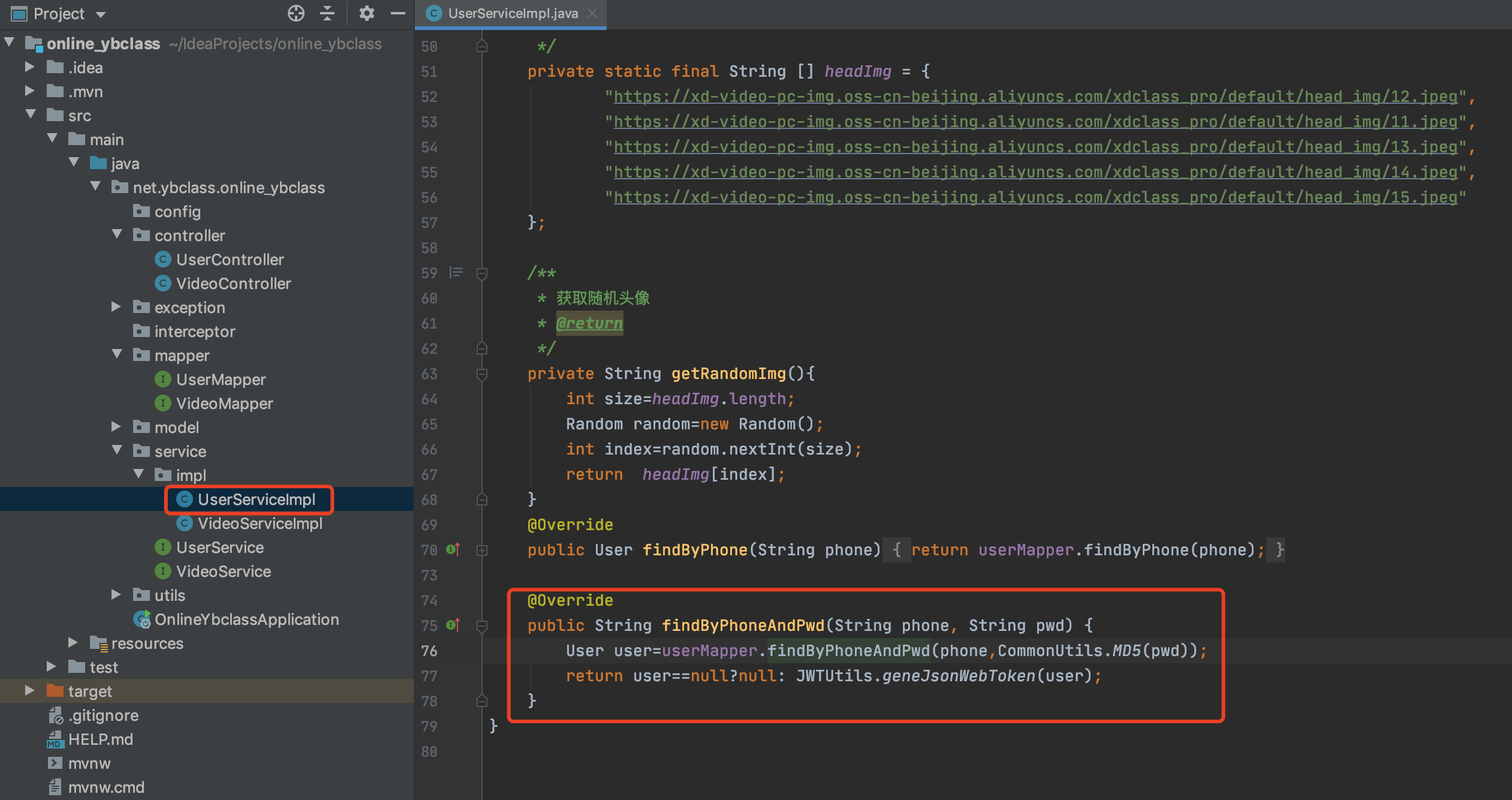
Task: Collapse the impl package
Action: tap(138, 474)
